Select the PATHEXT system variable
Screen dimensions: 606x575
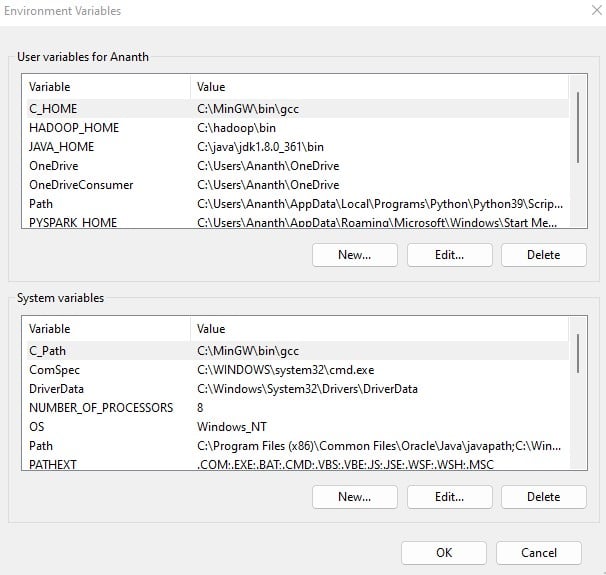[x=298, y=463]
